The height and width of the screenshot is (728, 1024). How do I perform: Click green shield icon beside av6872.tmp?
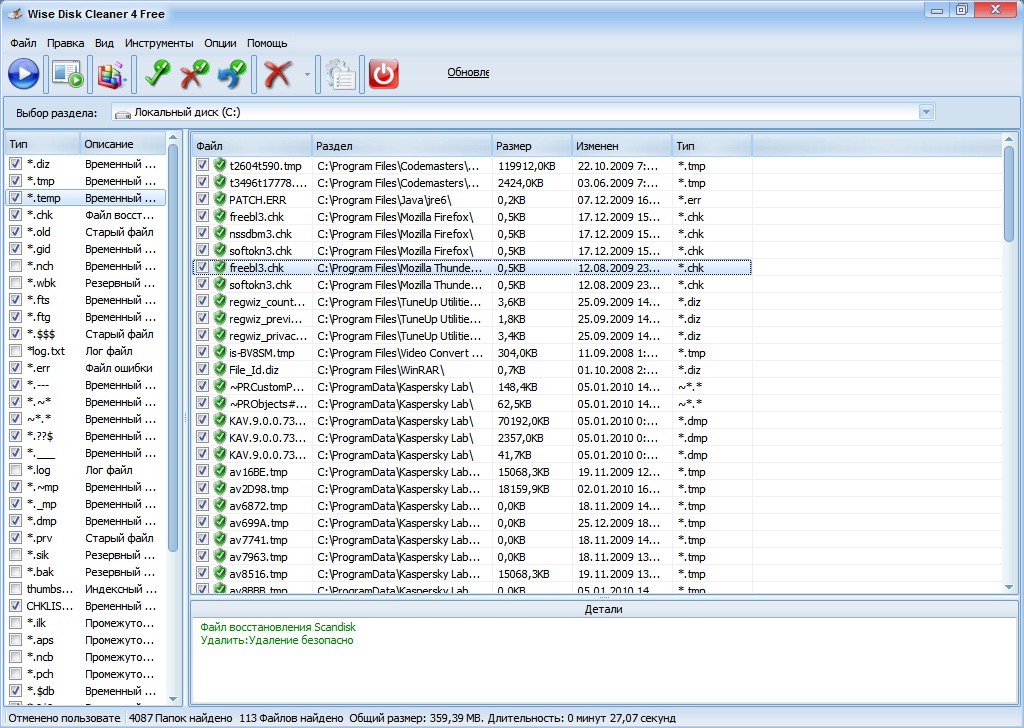coord(220,505)
